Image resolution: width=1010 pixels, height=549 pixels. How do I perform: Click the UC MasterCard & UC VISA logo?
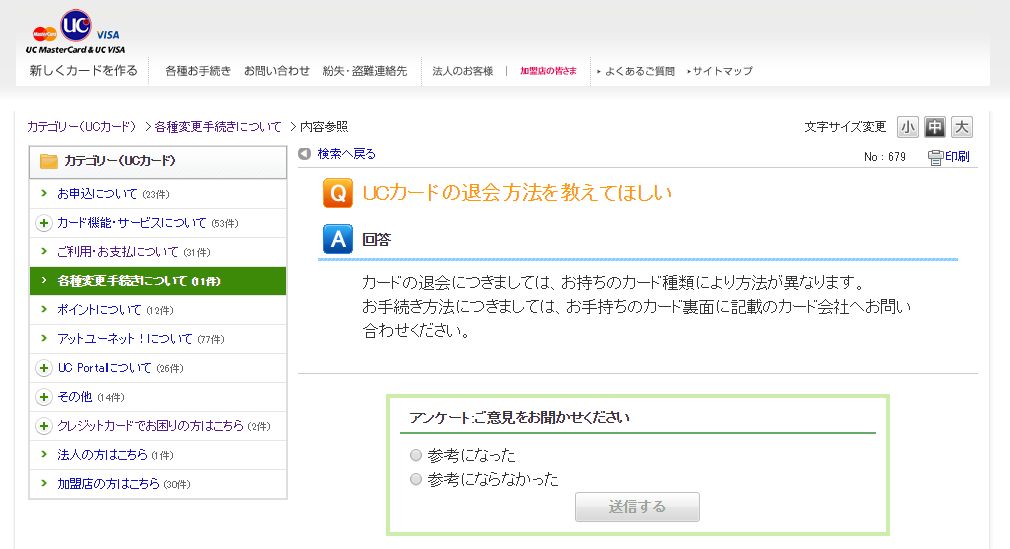[75, 32]
